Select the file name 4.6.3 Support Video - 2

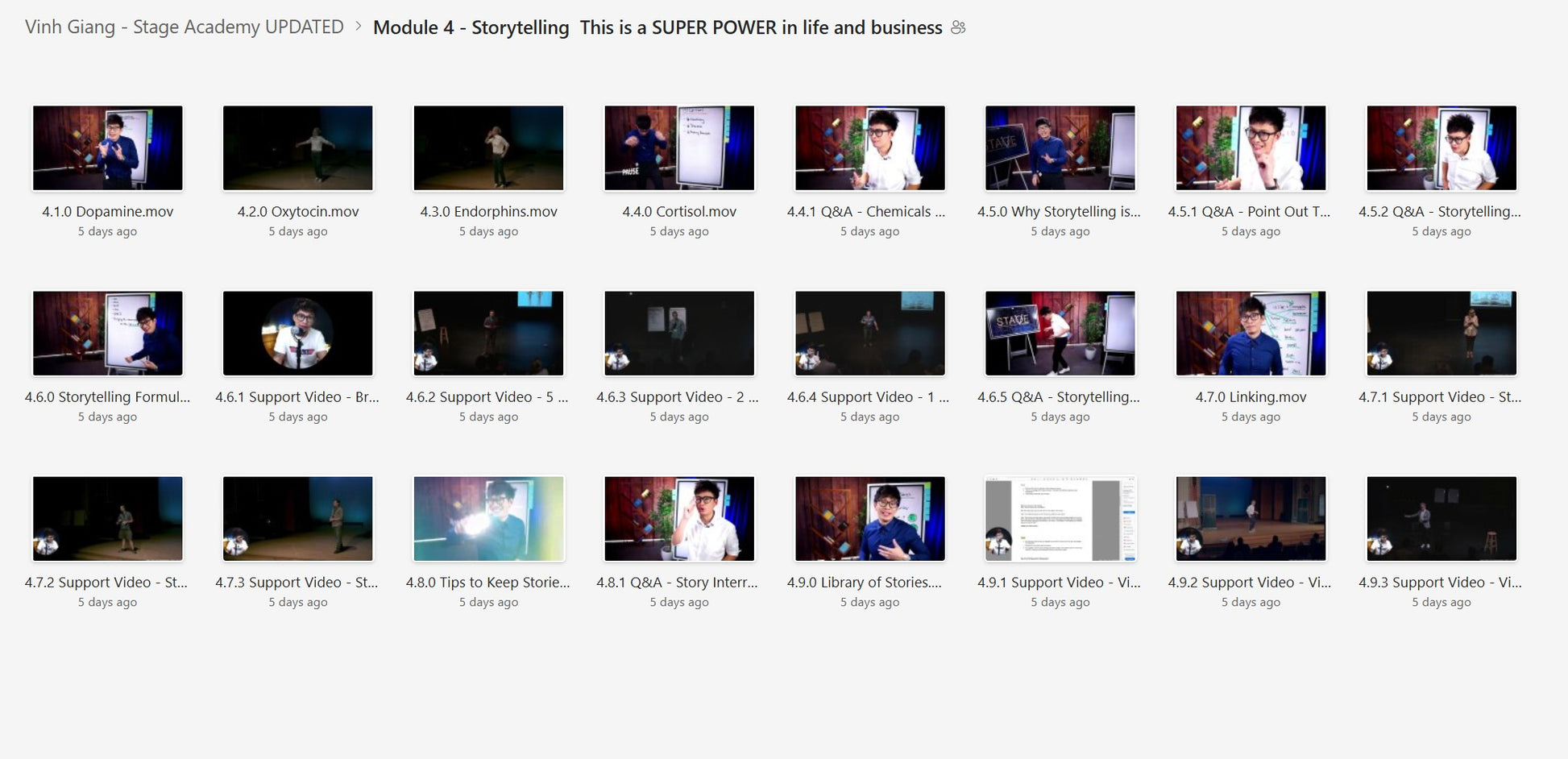[678, 397]
